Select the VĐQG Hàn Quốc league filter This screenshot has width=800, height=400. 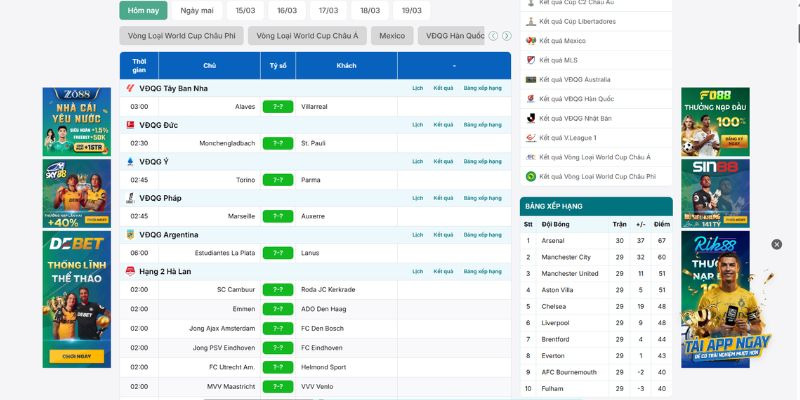tap(455, 36)
